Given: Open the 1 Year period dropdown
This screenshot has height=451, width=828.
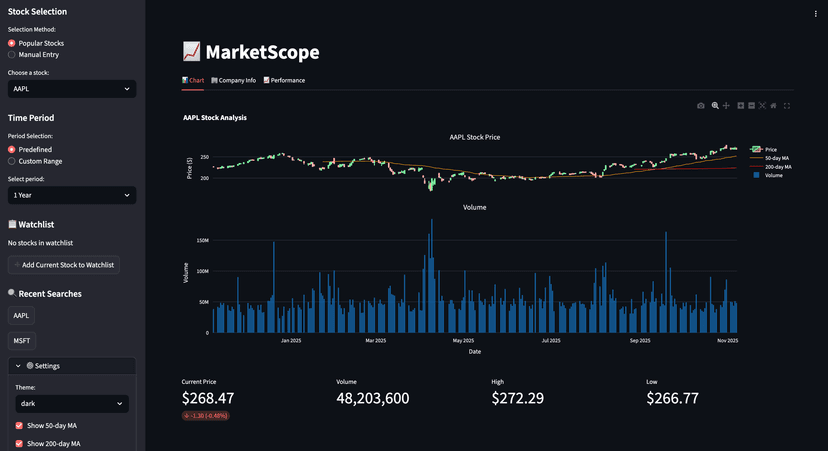Looking at the screenshot, I should click(x=71, y=195).
